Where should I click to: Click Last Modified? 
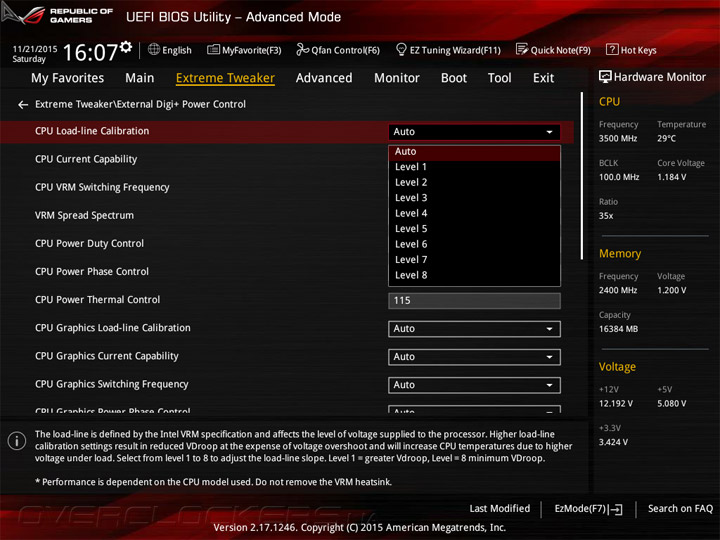click(x=500, y=509)
